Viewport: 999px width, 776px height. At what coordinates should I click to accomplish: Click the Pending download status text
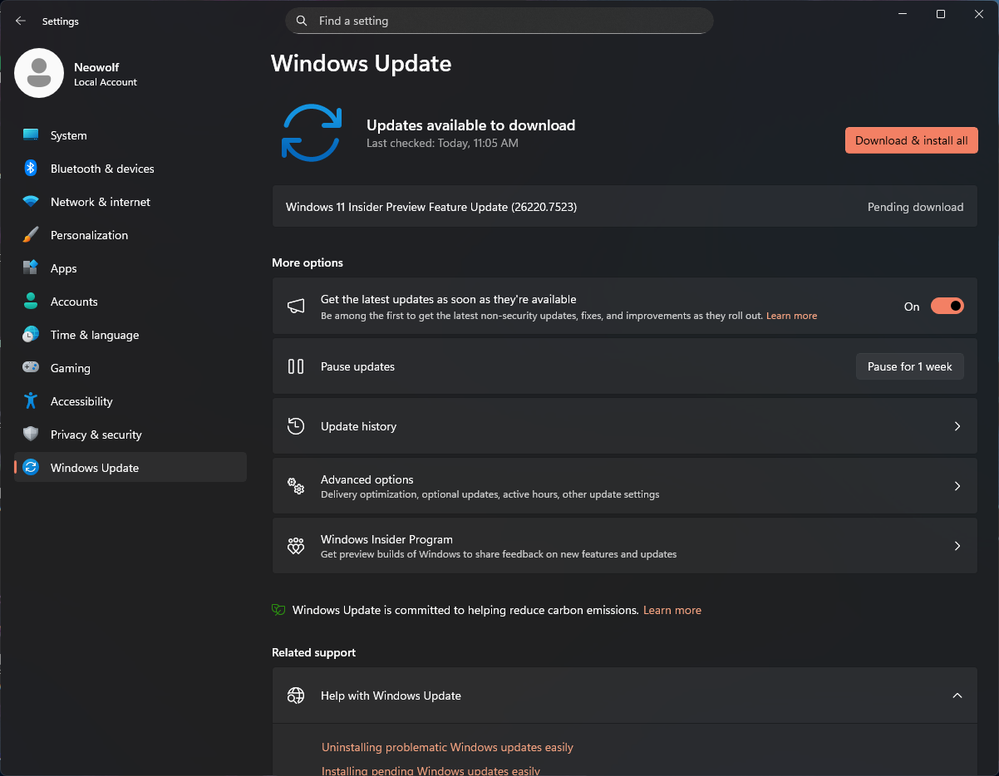point(915,207)
